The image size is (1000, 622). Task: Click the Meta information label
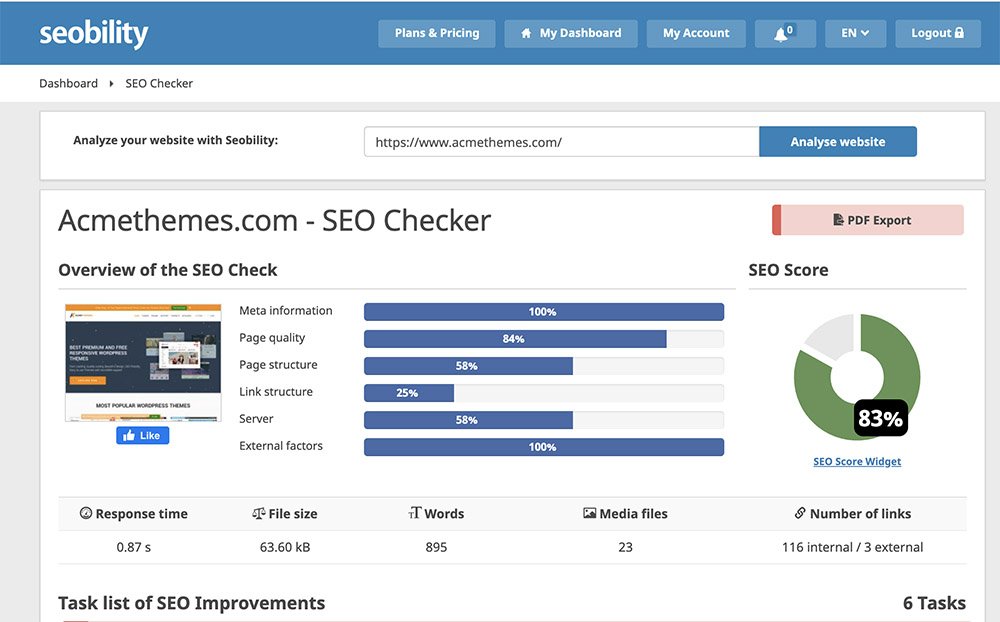coord(286,311)
